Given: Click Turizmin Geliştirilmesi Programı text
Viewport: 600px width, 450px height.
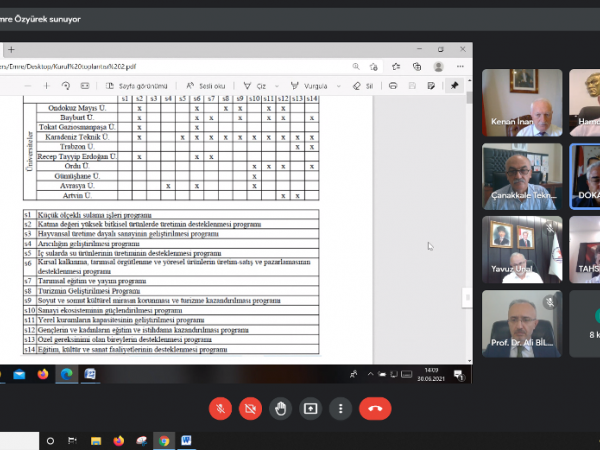Looking at the screenshot, I should click(x=89, y=291).
